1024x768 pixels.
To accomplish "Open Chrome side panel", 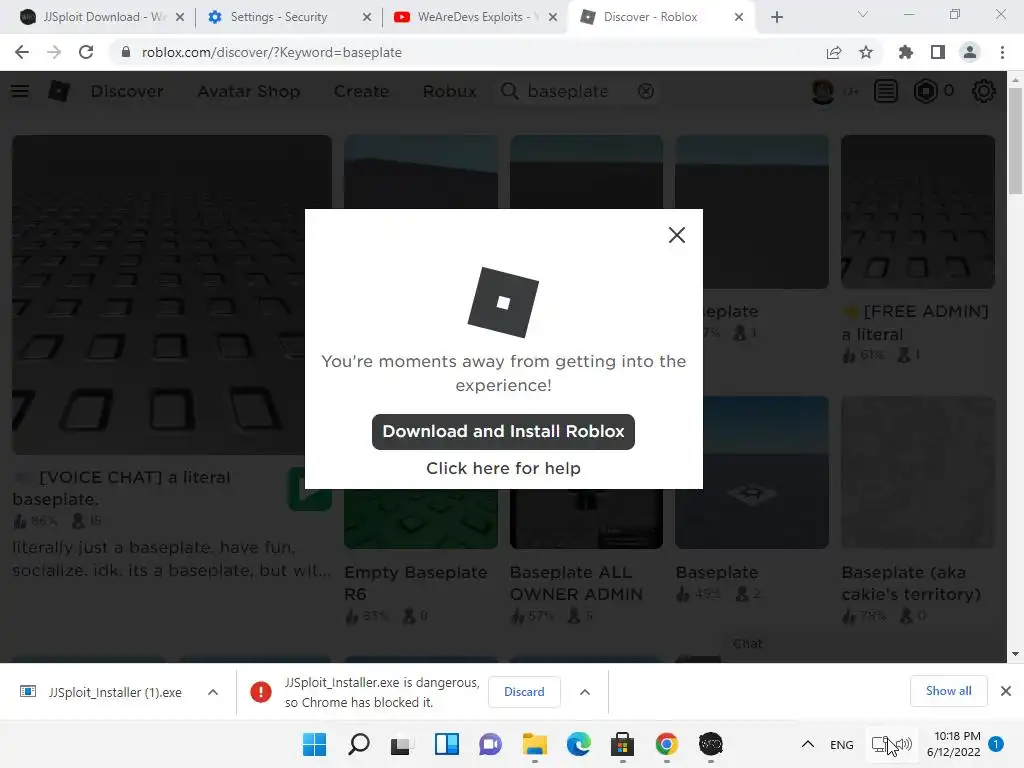I will 938,52.
